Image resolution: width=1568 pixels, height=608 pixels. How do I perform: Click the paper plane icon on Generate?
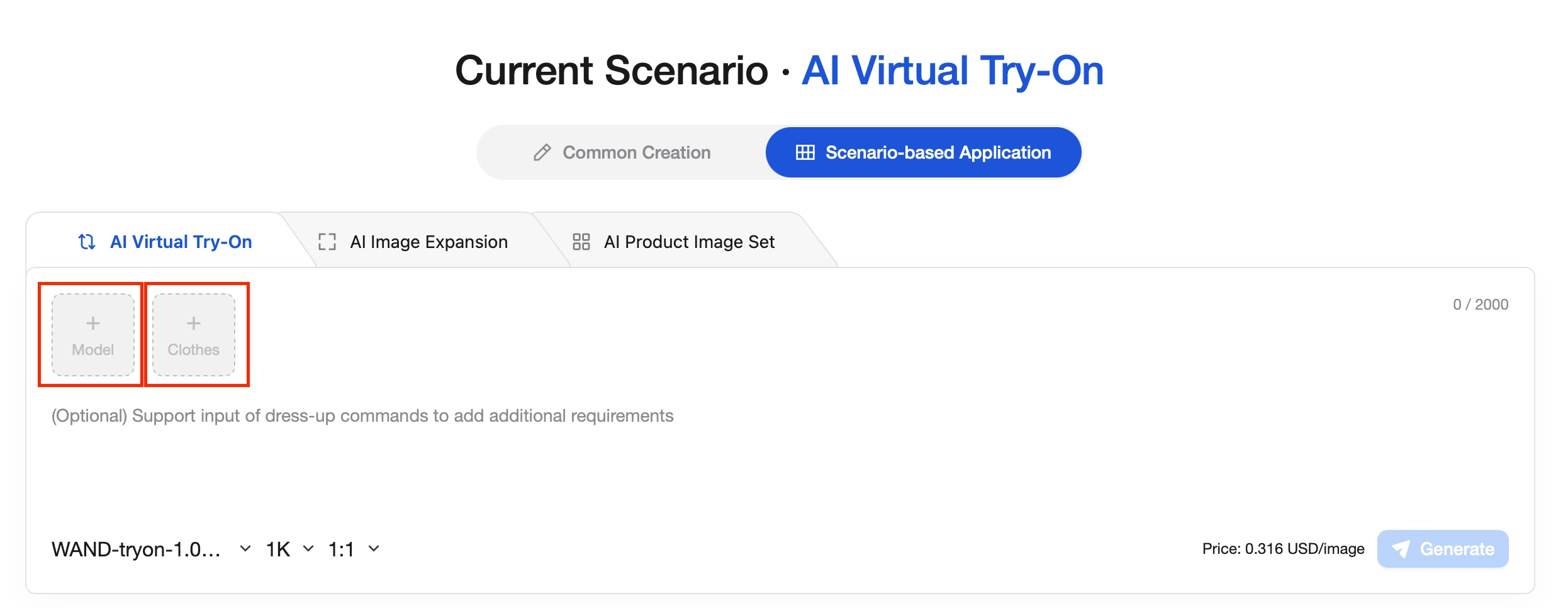point(1401,549)
